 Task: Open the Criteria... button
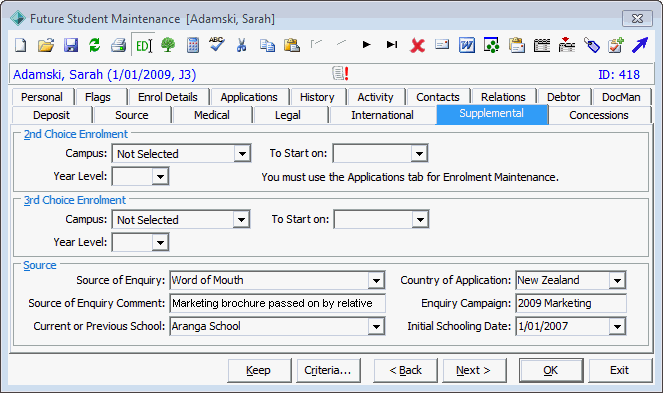click(x=328, y=370)
